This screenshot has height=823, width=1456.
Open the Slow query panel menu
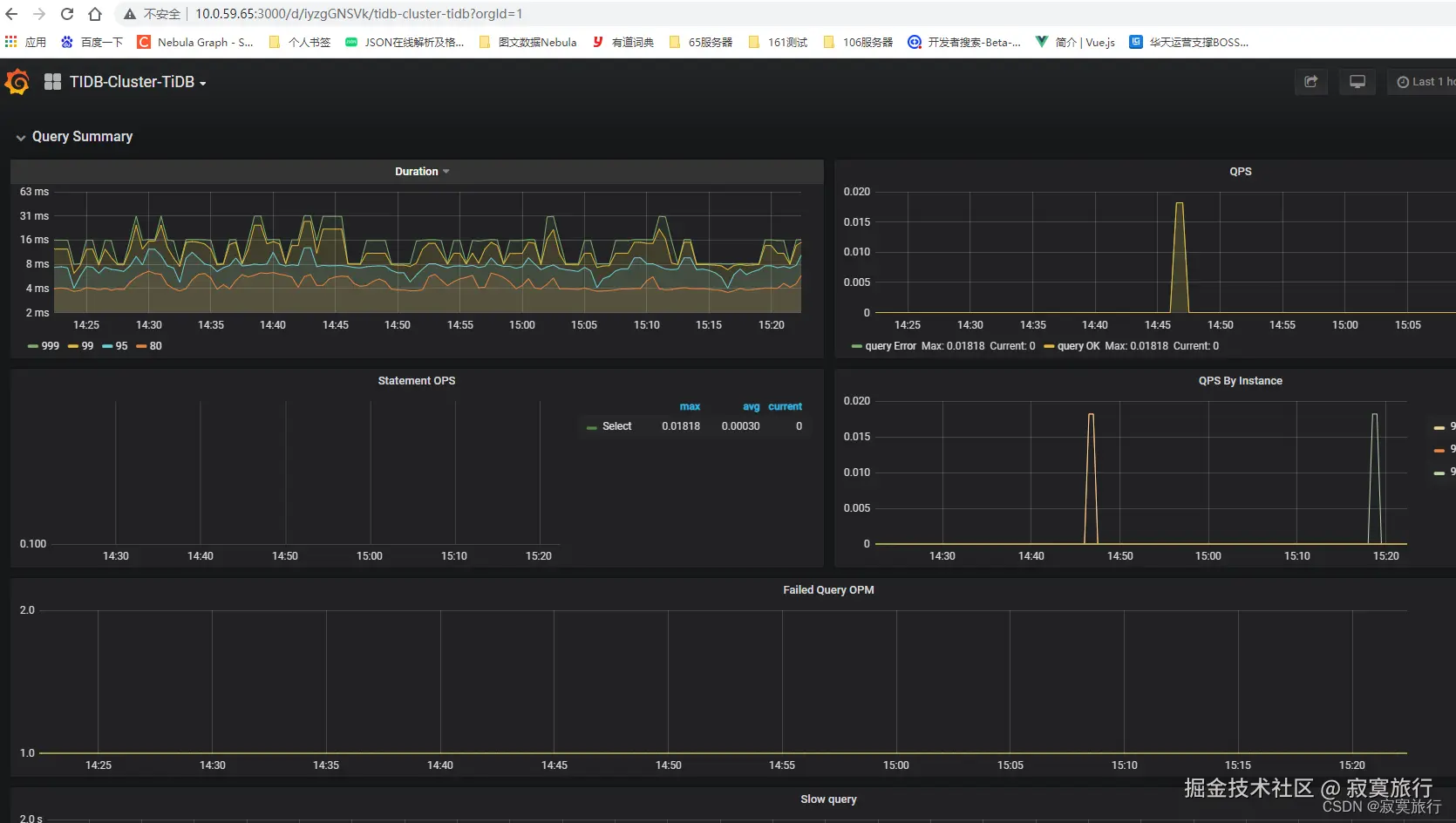828,799
